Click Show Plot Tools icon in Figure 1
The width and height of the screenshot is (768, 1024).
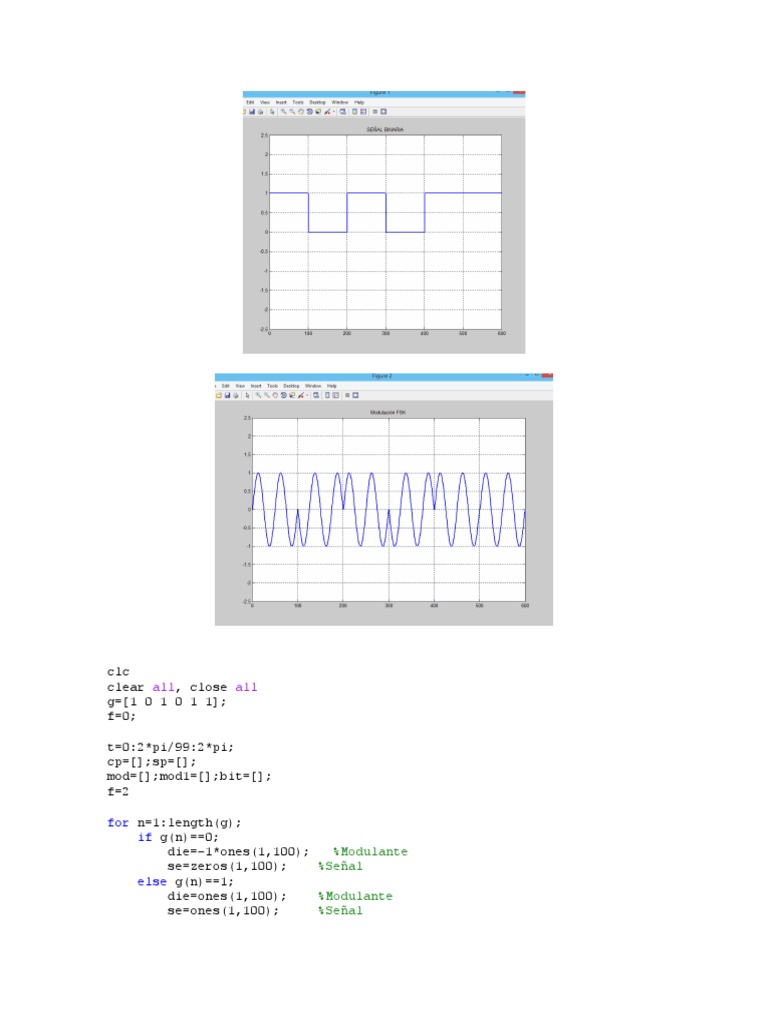(x=384, y=111)
